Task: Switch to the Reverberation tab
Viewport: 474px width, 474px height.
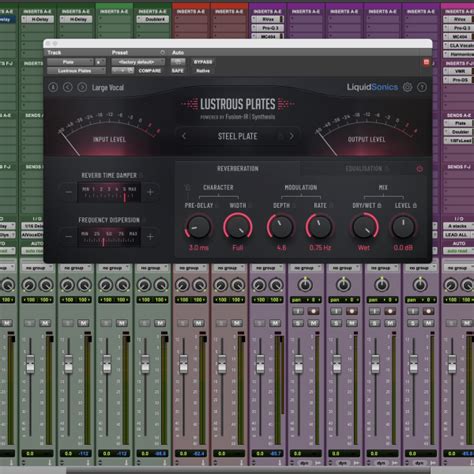Action: point(238,169)
